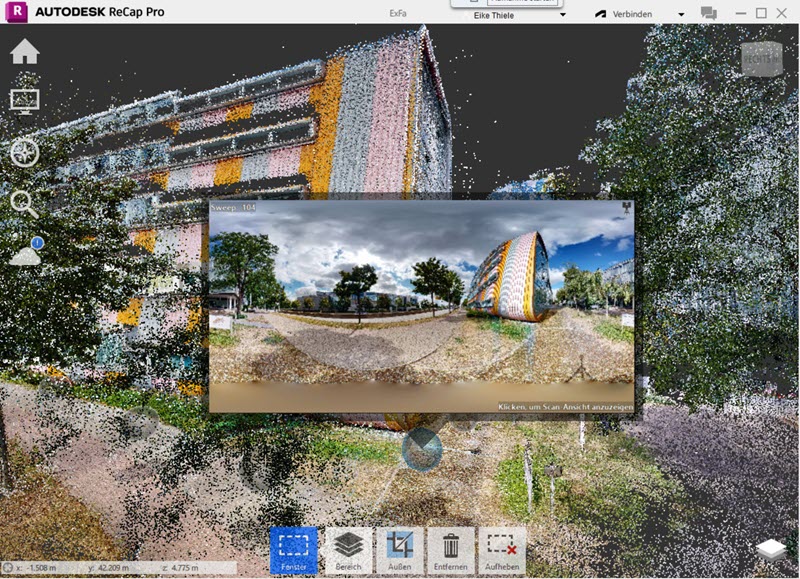
Task: Expand the Verbinden dropdown arrow
Action: point(681,15)
